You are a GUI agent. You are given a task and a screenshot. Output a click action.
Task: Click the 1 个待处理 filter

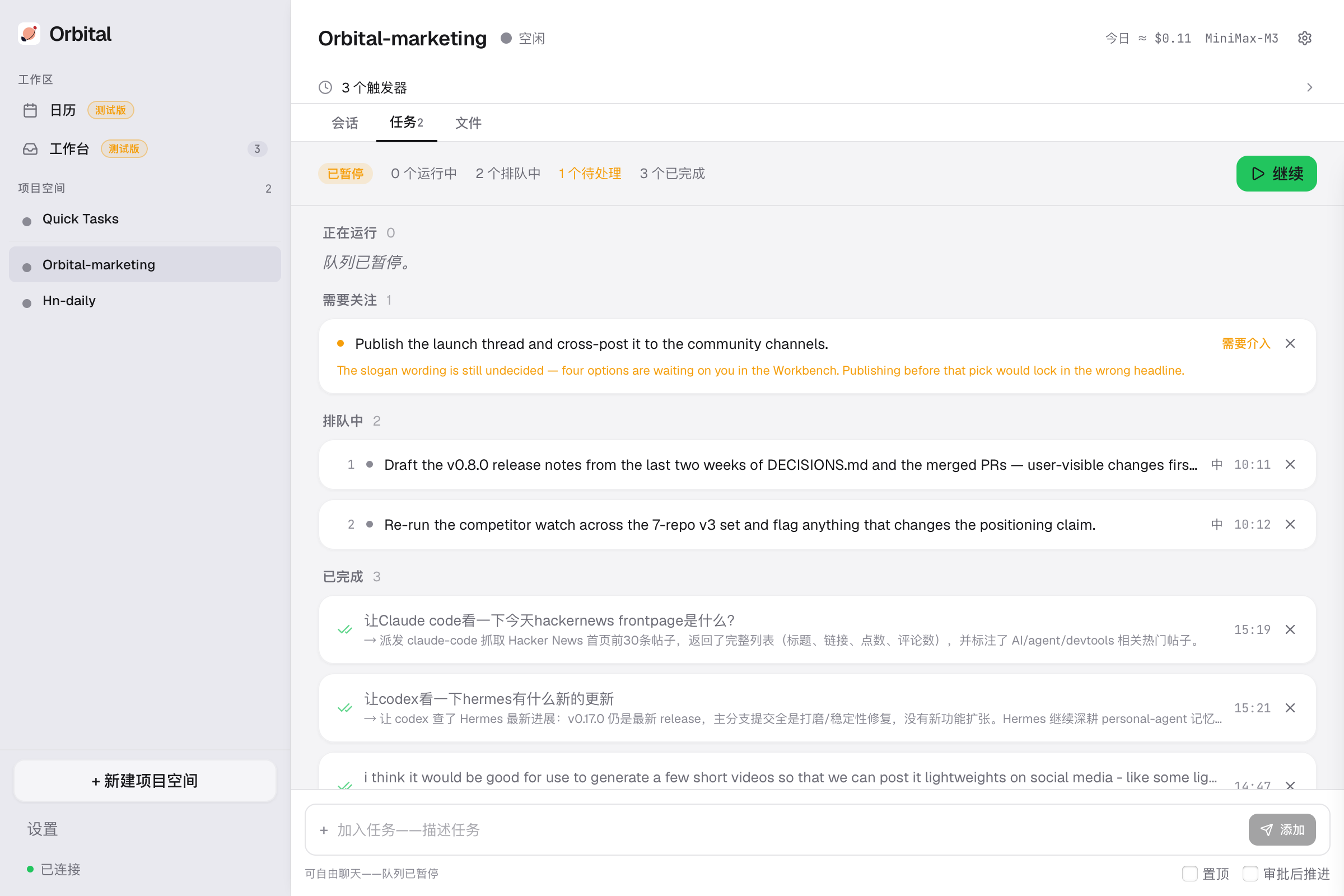590,174
